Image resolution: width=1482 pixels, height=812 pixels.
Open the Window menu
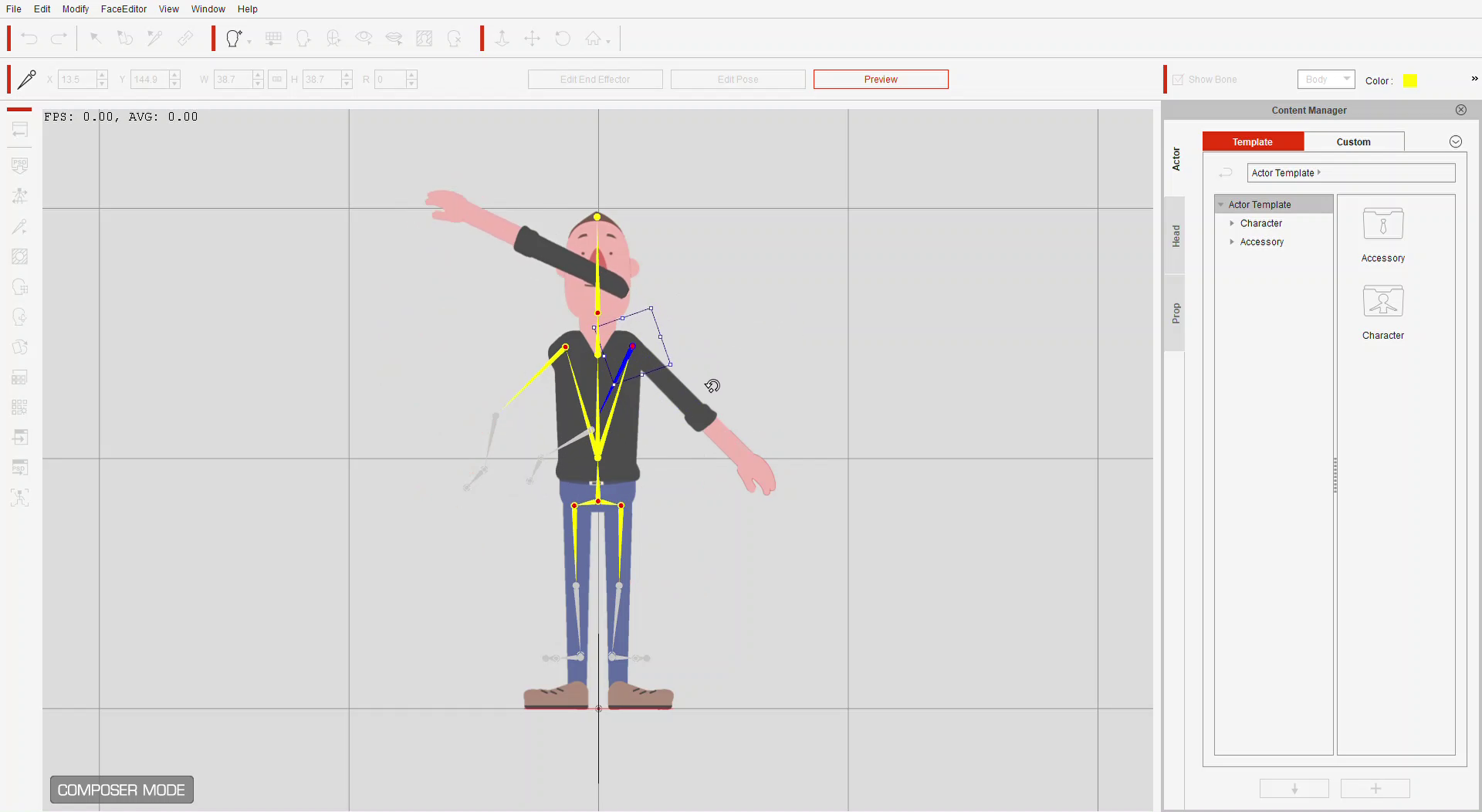pyautogui.click(x=208, y=8)
